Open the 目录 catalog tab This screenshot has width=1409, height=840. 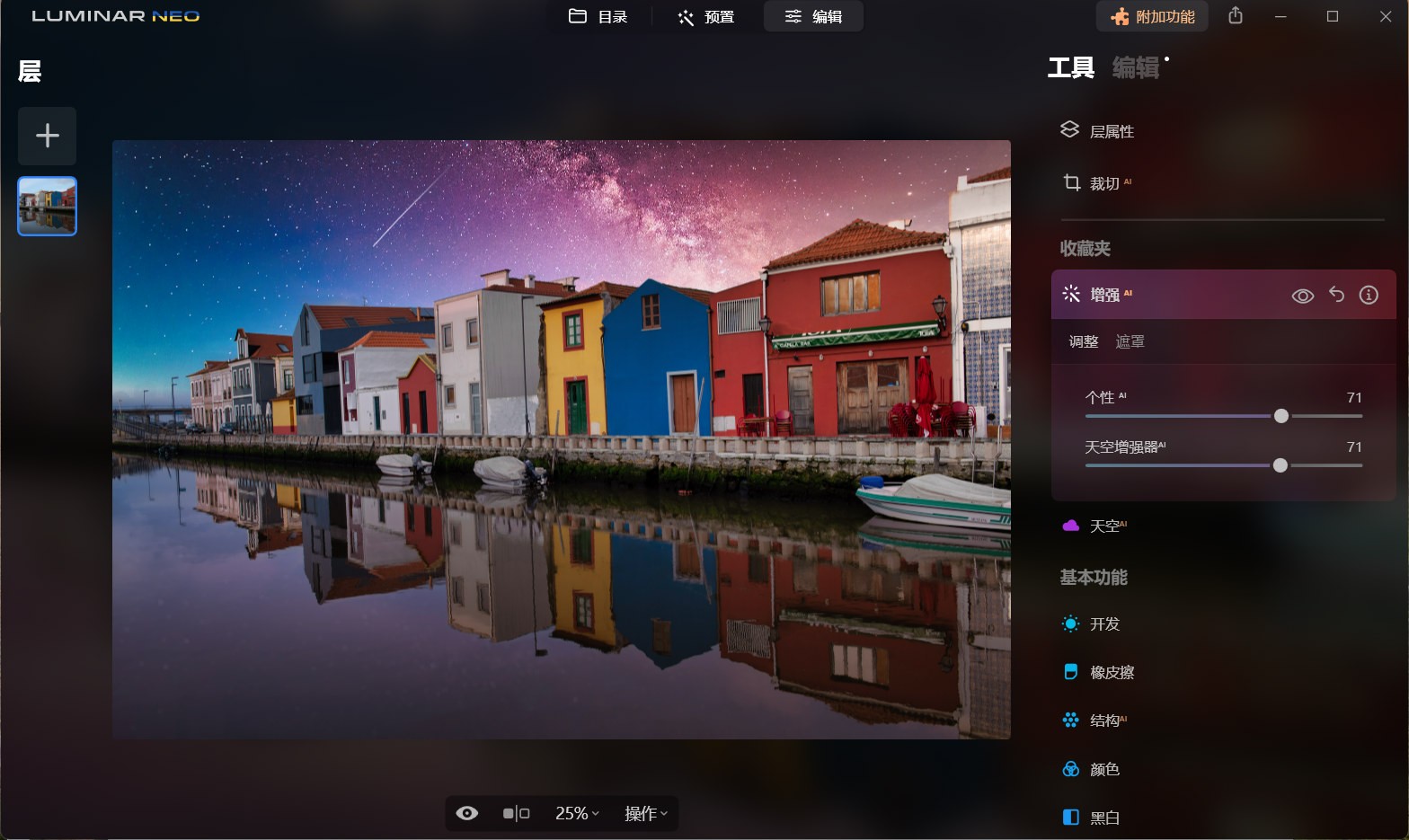point(598,17)
